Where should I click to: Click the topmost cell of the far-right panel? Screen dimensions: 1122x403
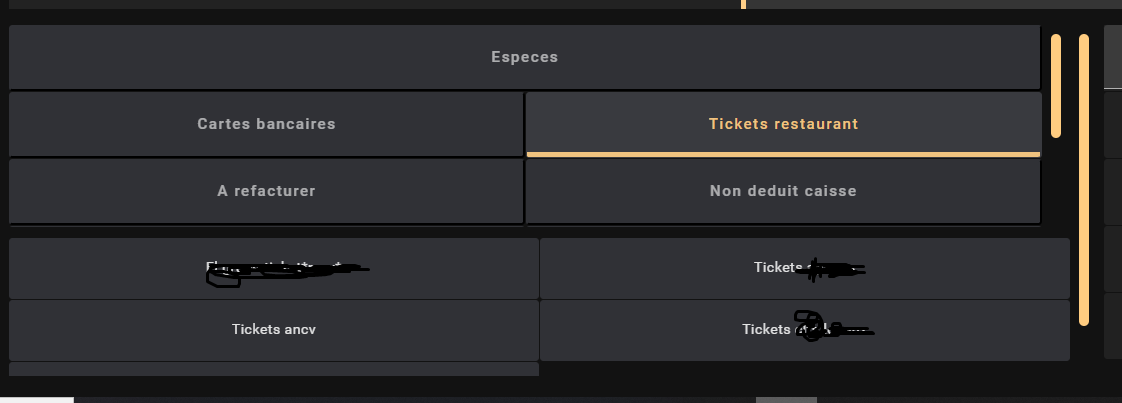(x=1112, y=56)
